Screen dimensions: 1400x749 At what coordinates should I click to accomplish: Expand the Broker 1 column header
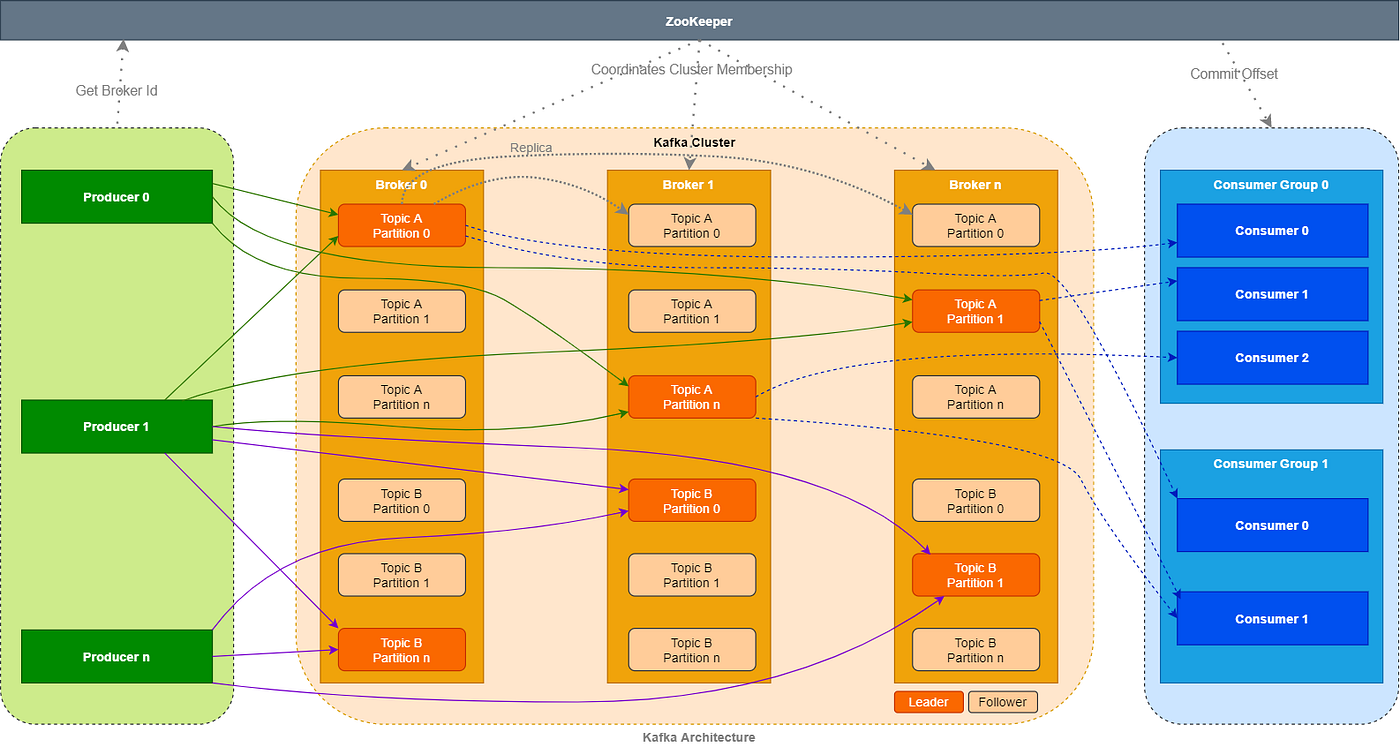(688, 184)
